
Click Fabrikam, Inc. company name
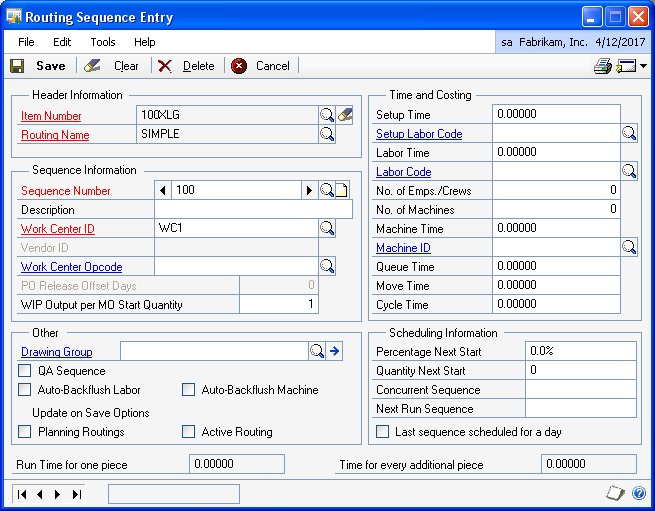[x=553, y=42]
